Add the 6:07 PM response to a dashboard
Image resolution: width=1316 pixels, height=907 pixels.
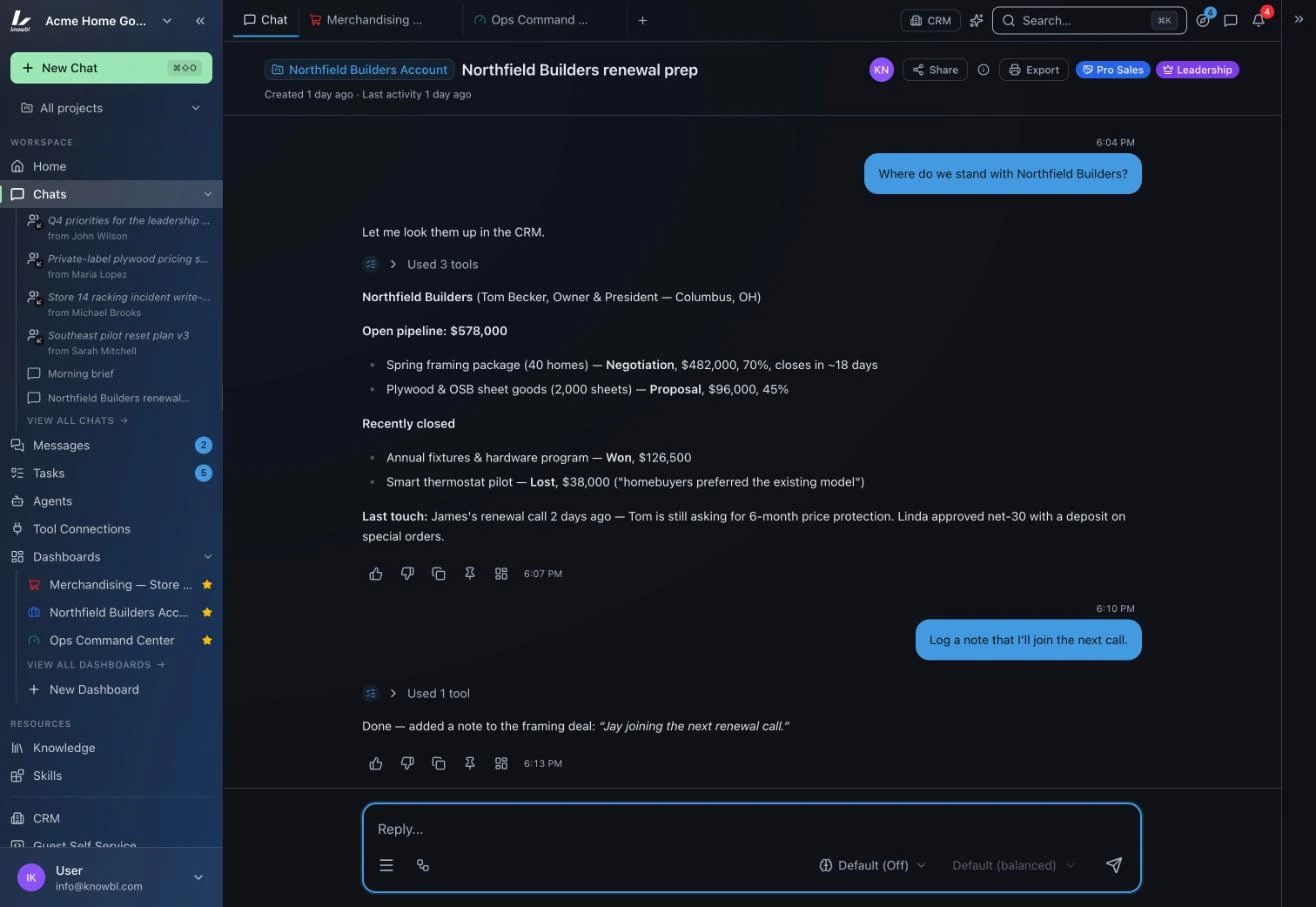click(x=501, y=573)
